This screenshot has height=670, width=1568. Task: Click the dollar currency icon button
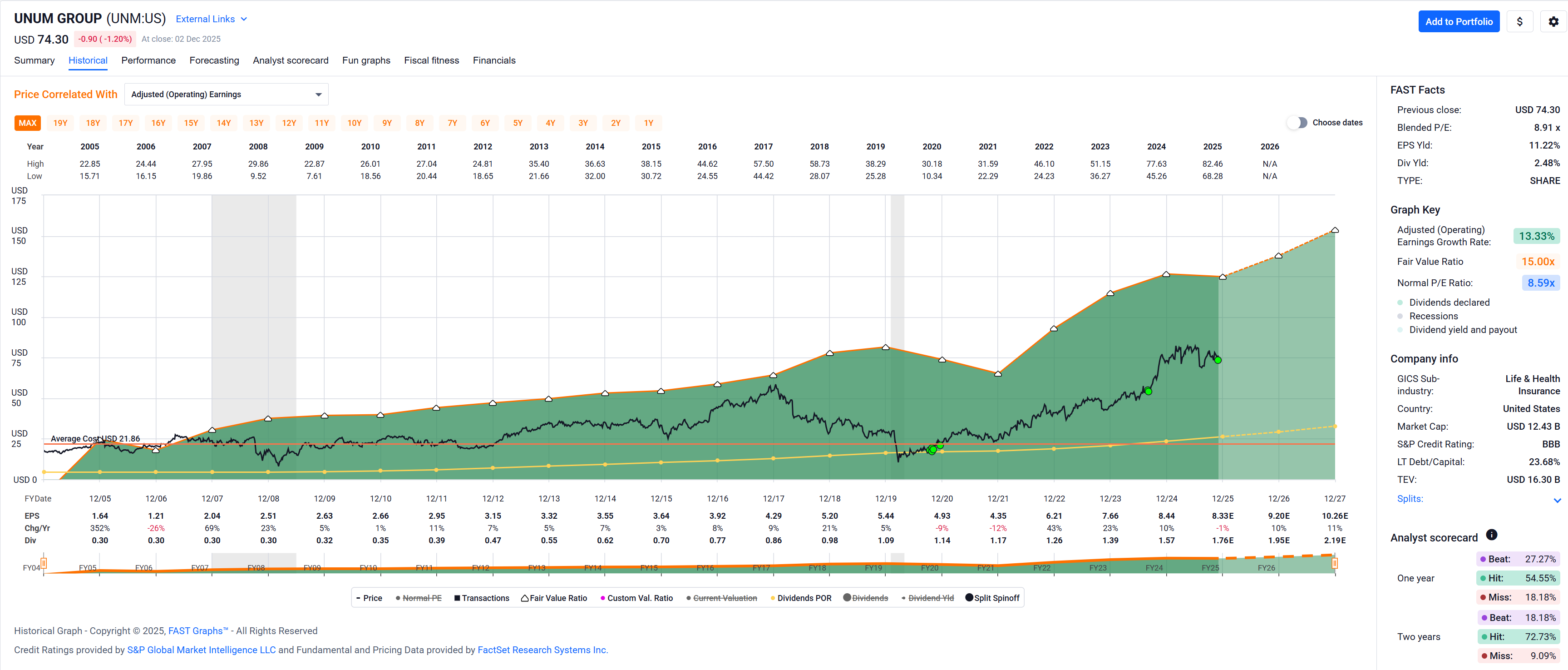click(x=1519, y=21)
